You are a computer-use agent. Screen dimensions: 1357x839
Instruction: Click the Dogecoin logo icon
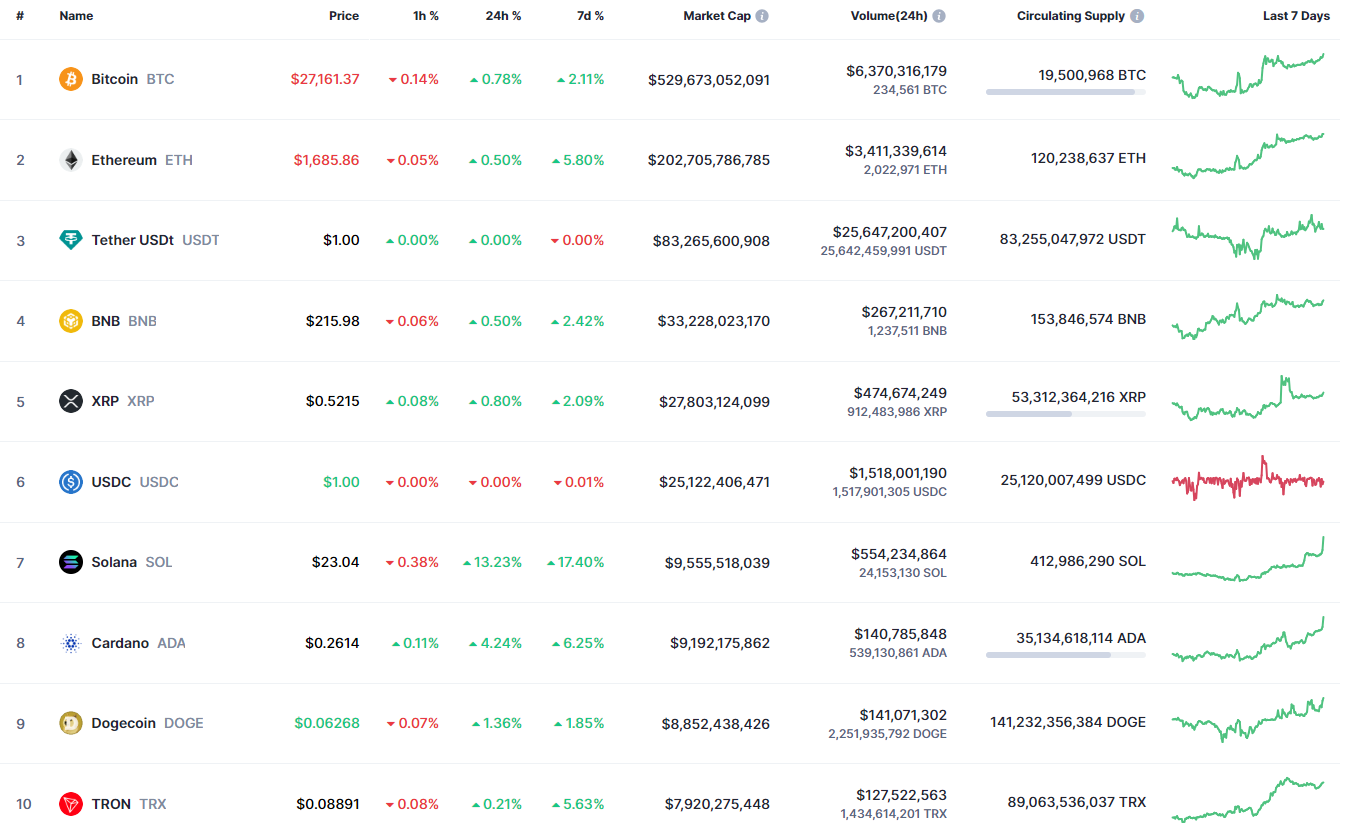coord(71,723)
